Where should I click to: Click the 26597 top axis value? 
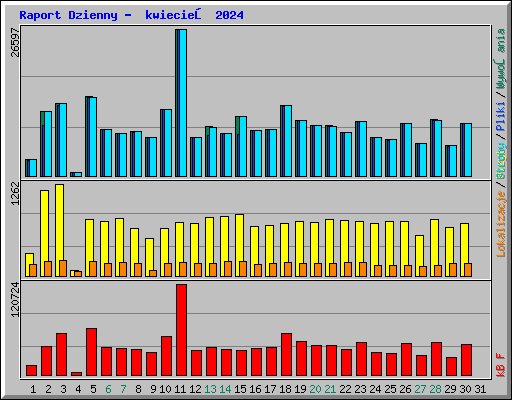pyautogui.click(x=15, y=43)
